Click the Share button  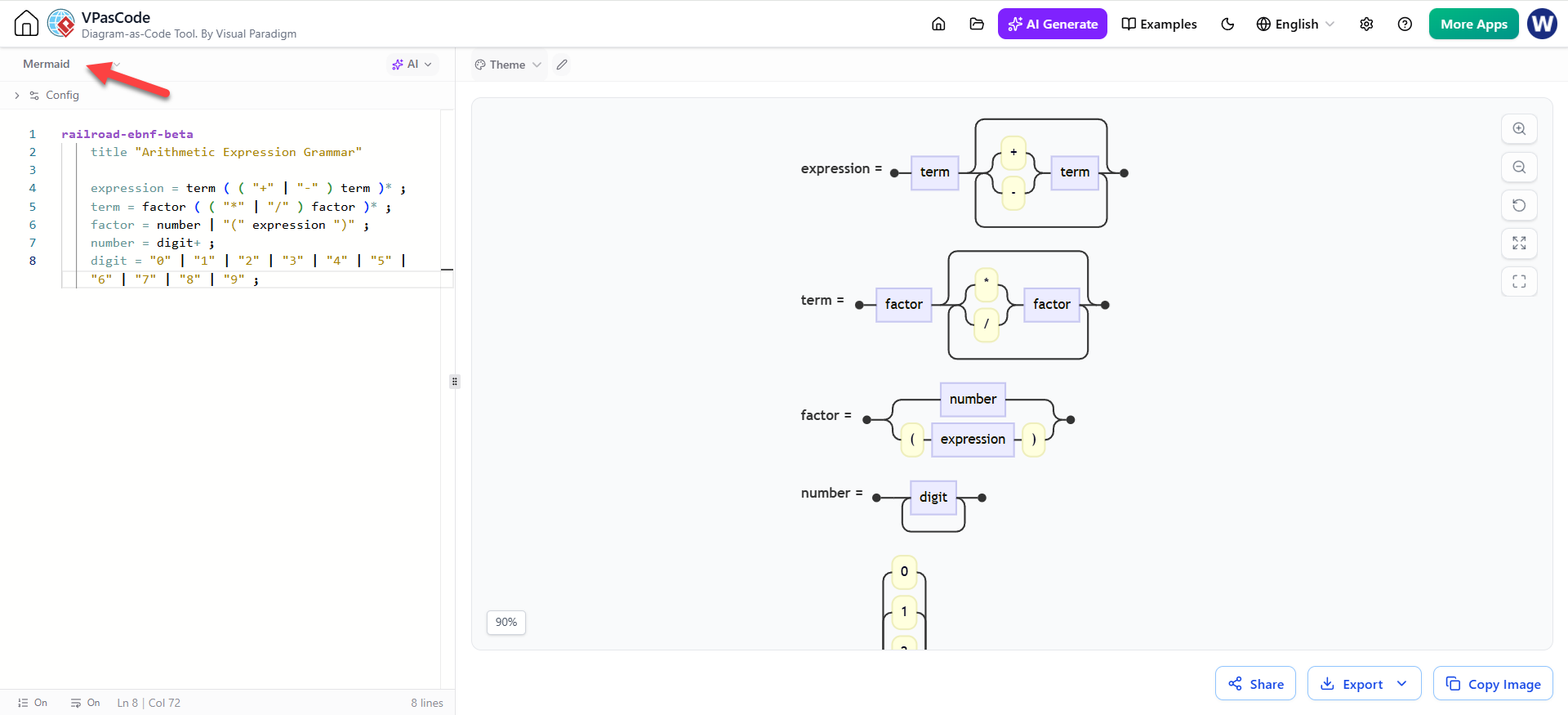click(x=1255, y=683)
